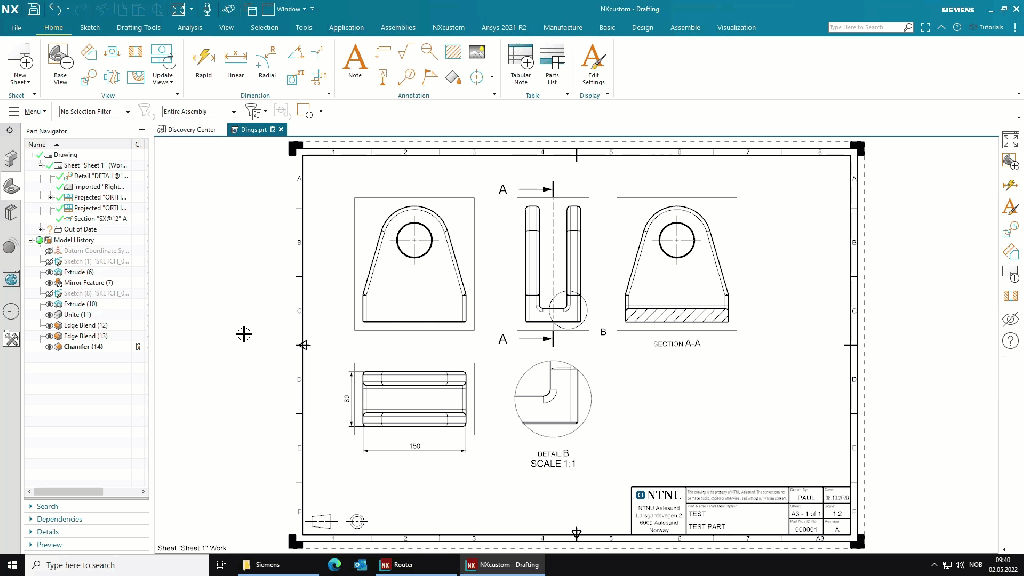Open the Base View tool

[60, 61]
